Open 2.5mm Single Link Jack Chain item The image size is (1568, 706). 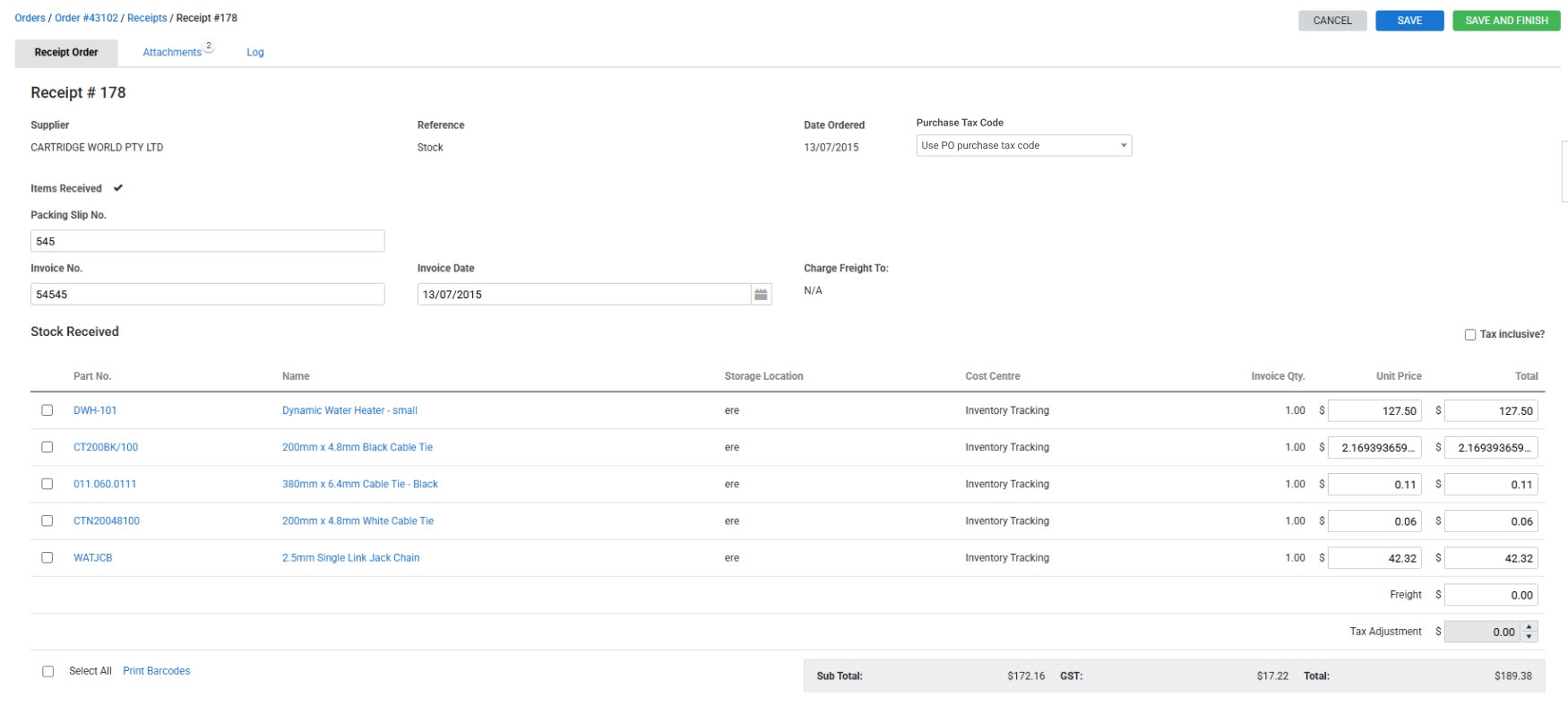pyautogui.click(x=350, y=557)
